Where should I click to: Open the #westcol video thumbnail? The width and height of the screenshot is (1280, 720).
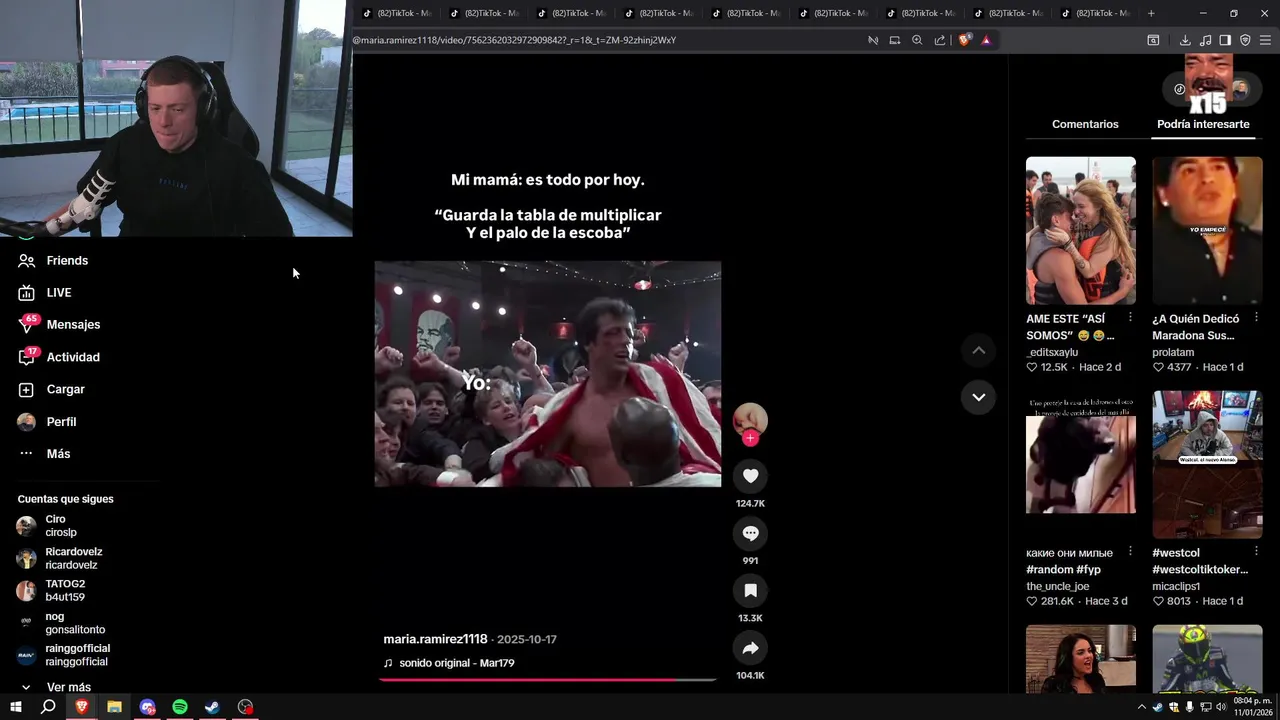click(x=1207, y=464)
